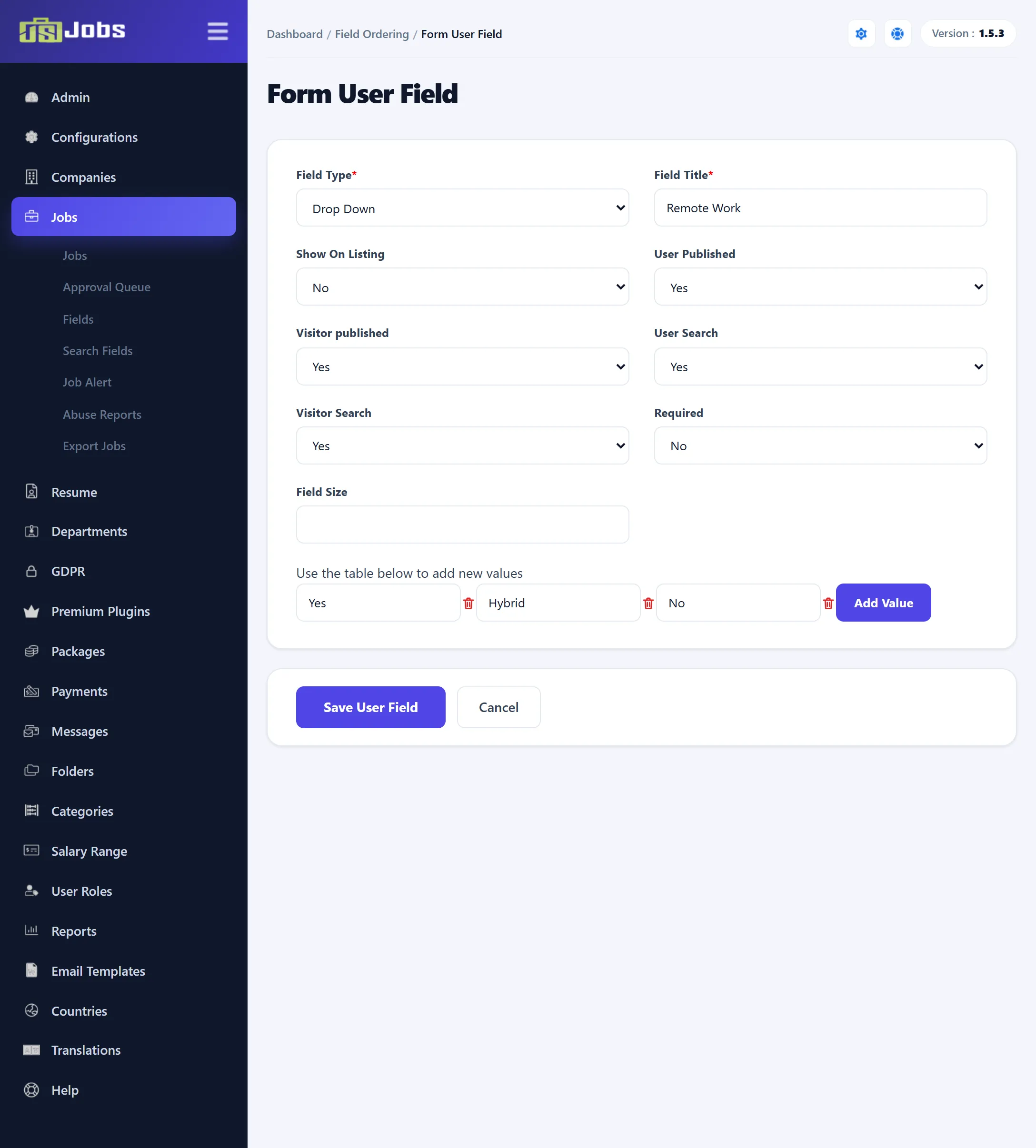Click the Cancel button
Screen dimensions: 1036x1148
point(498,707)
